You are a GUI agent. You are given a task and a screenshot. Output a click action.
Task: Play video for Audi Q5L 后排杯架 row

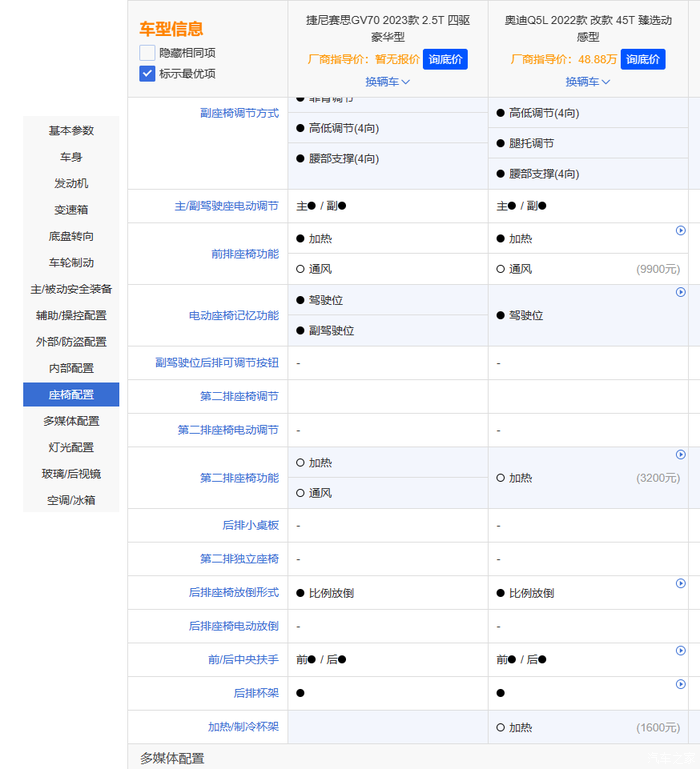[x=681, y=684]
